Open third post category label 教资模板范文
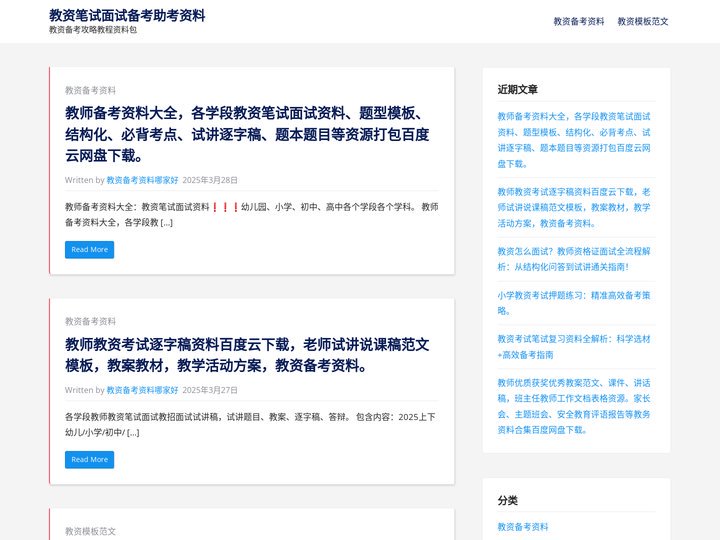The height and width of the screenshot is (540, 720). tap(90, 531)
